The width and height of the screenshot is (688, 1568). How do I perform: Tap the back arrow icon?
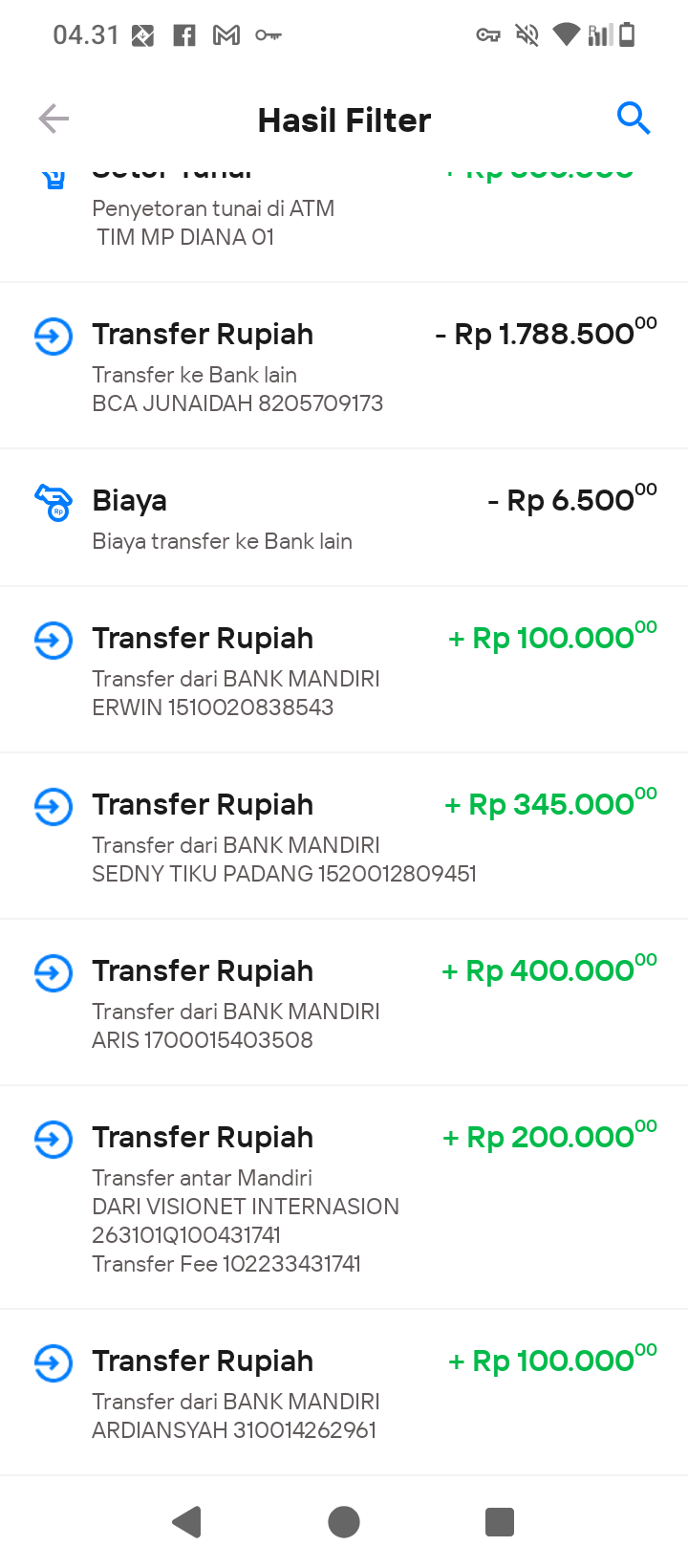tap(54, 119)
